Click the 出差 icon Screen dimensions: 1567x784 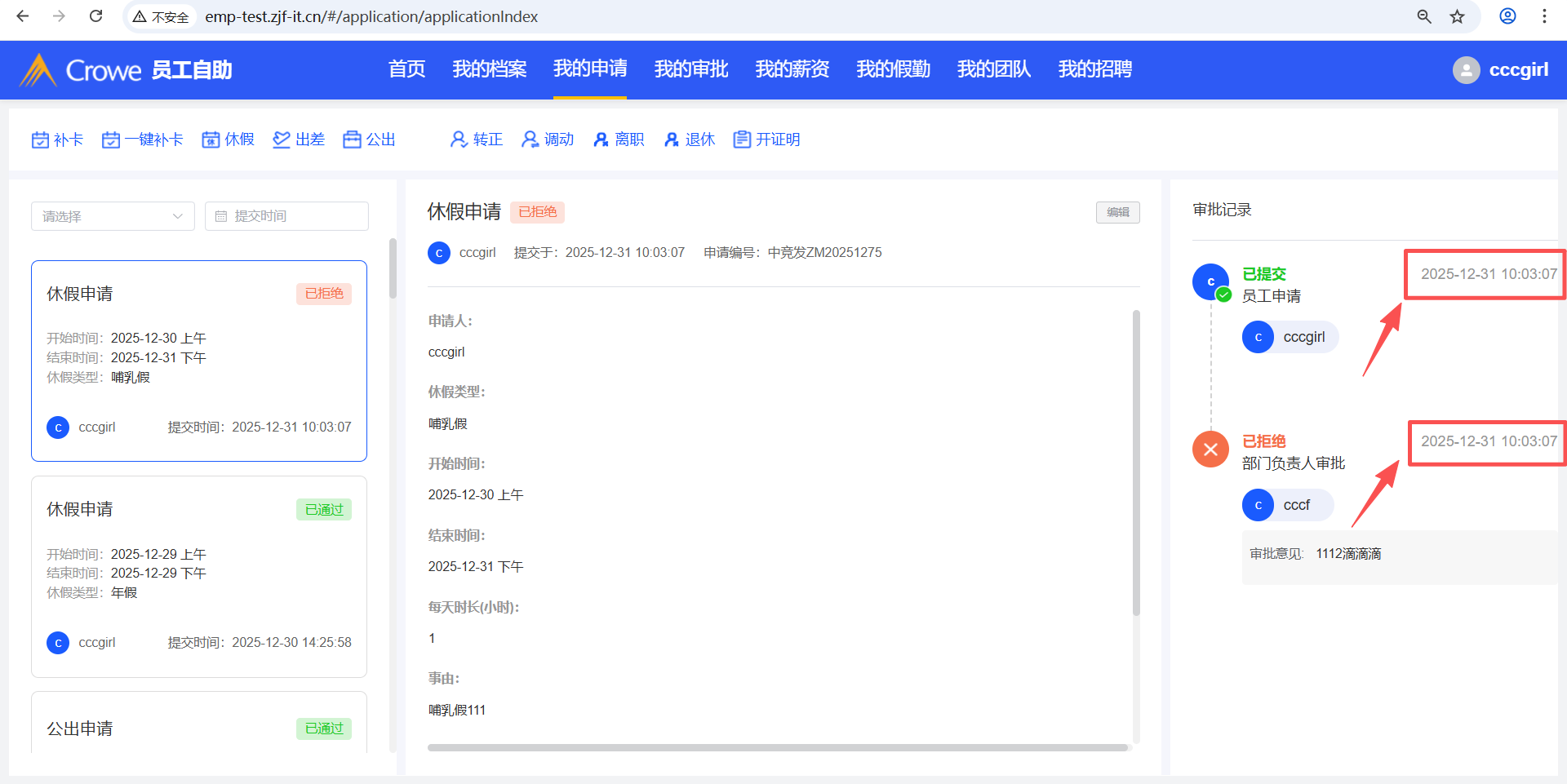coord(282,140)
